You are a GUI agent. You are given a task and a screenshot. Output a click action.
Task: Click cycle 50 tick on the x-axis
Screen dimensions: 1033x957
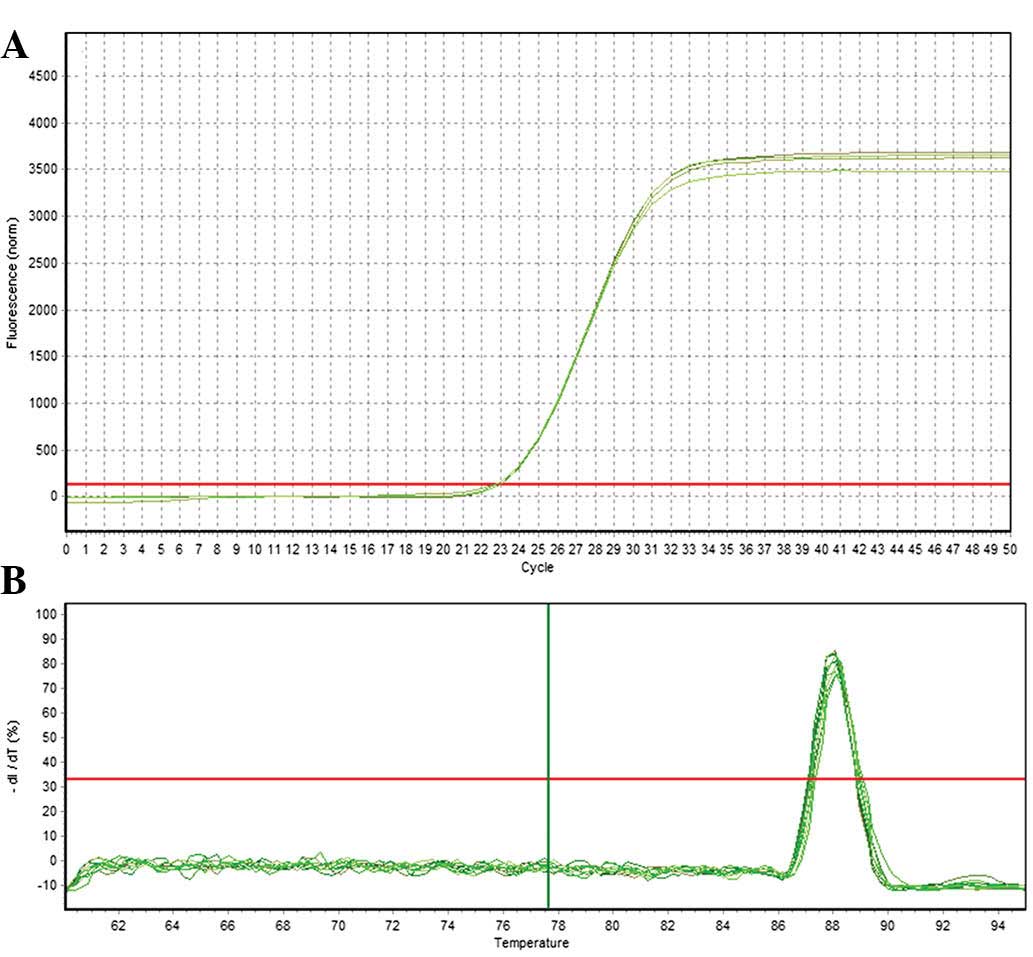(x=1010, y=549)
